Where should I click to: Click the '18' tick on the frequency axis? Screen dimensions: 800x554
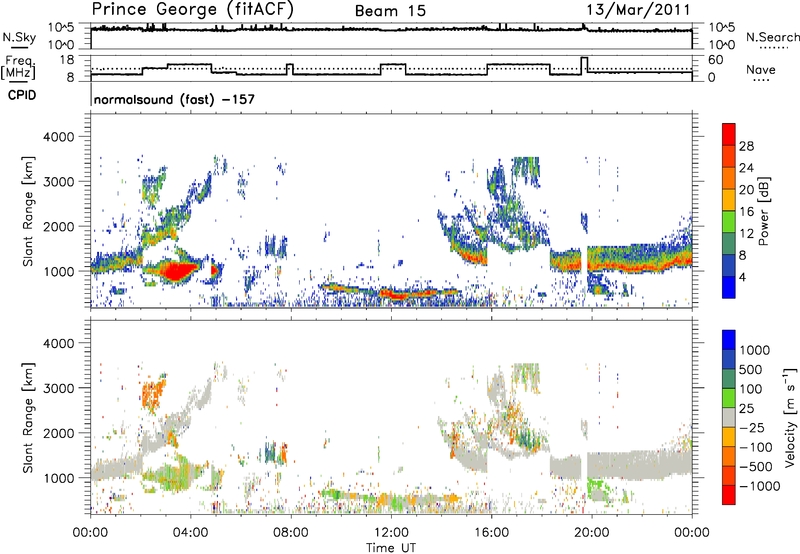coord(67,60)
